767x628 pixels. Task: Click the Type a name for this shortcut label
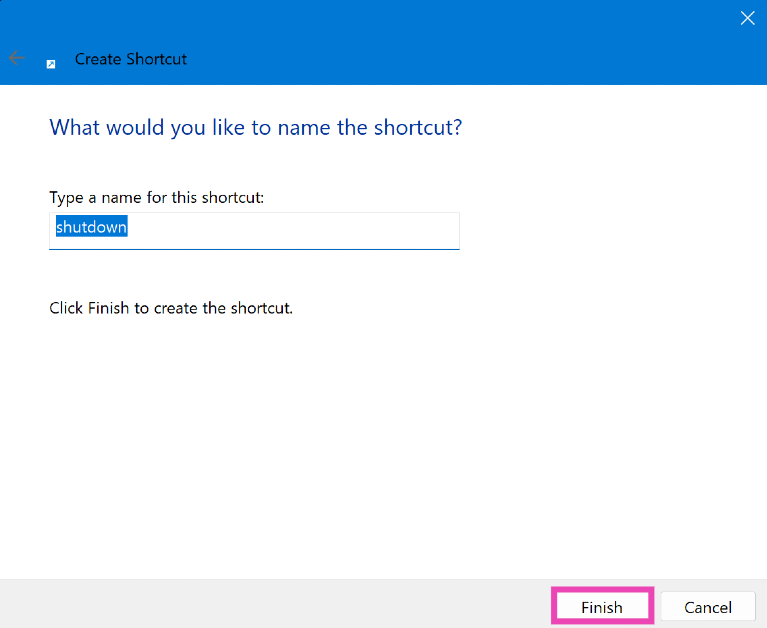coord(156,197)
